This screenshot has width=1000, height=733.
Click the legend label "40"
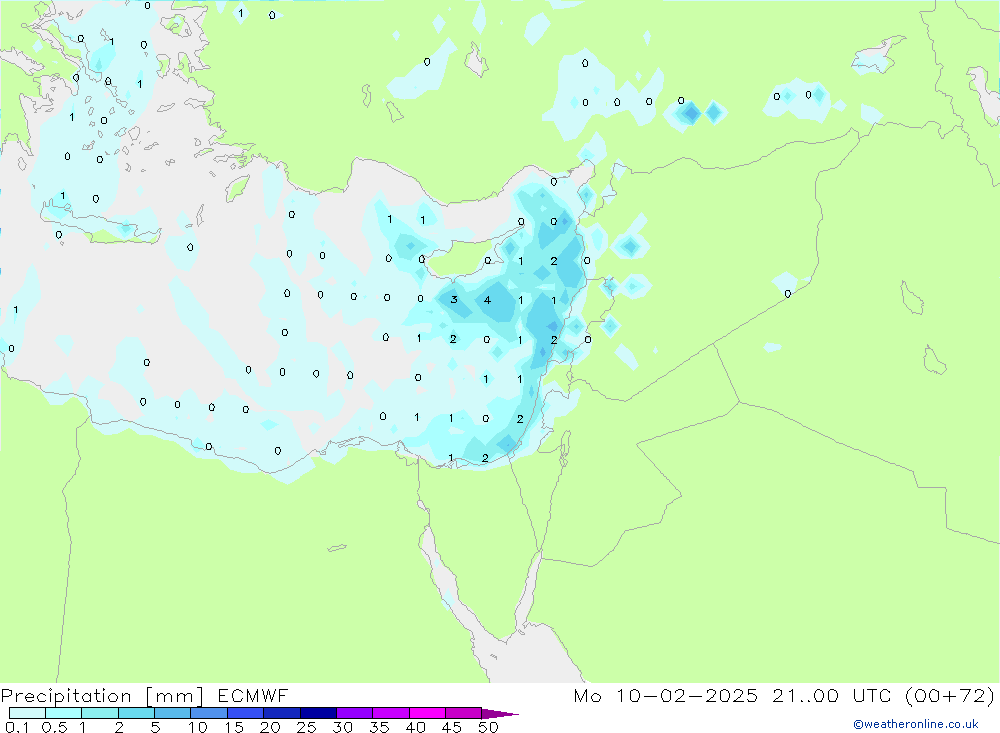(416, 727)
